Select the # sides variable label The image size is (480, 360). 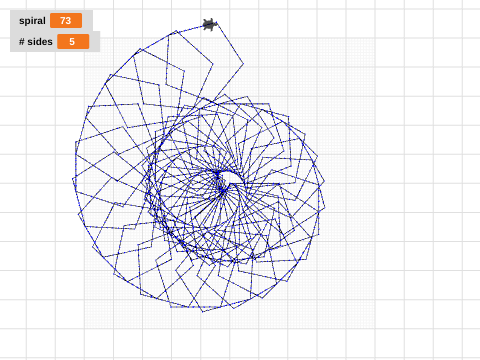pos(36,42)
